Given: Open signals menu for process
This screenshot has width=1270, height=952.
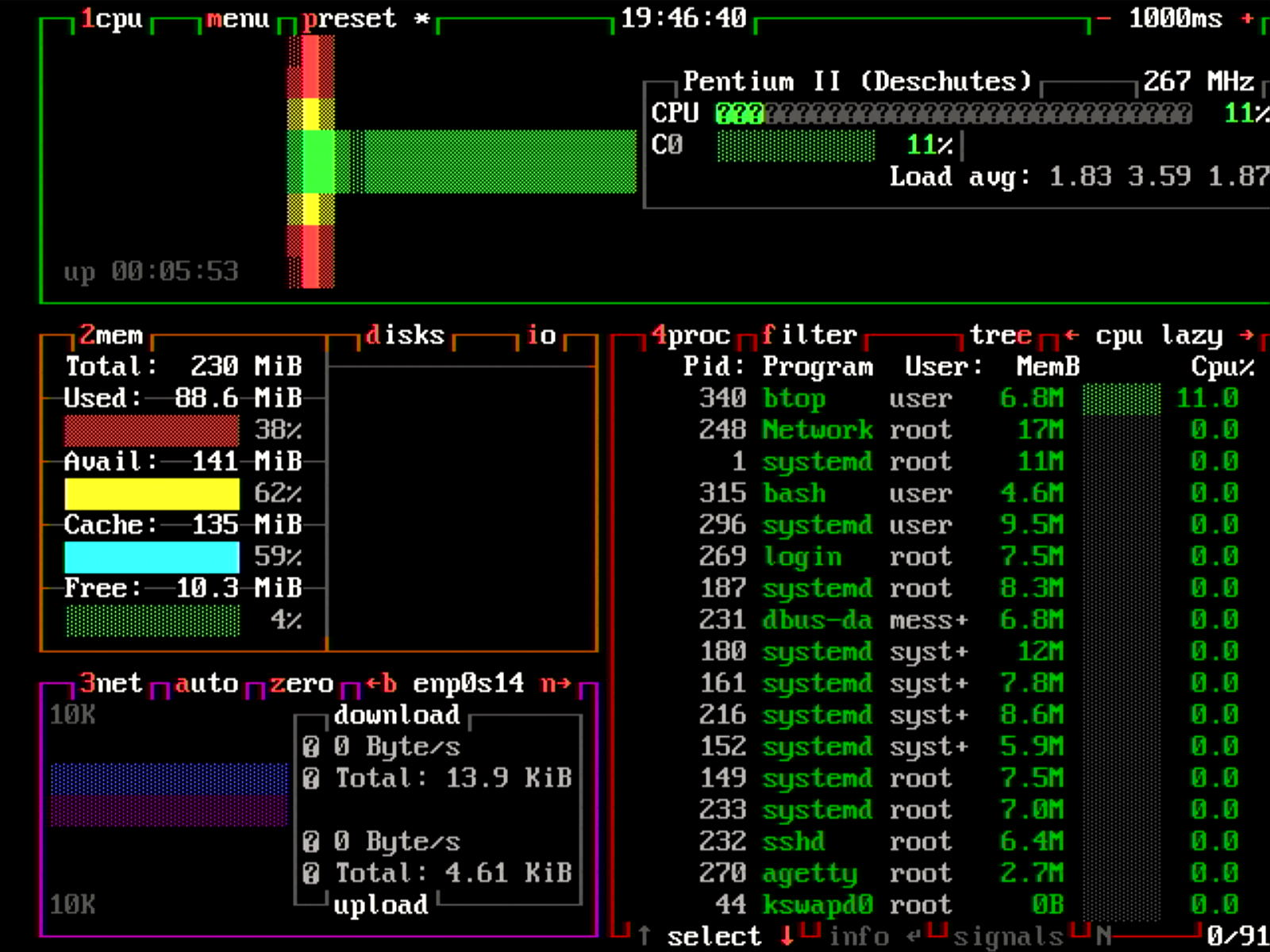Looking at the screenshot, I should click(x=1008, y=936).
